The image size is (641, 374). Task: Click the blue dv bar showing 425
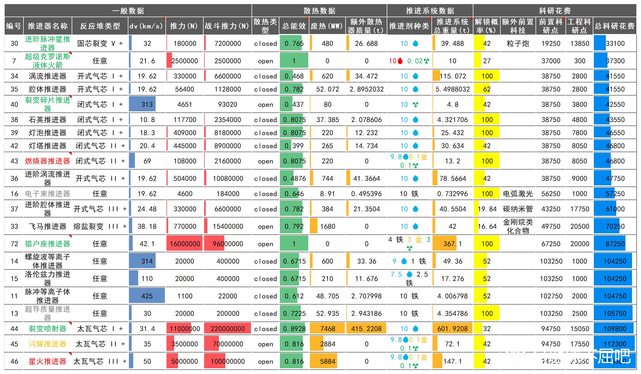[x=147, y=296]
